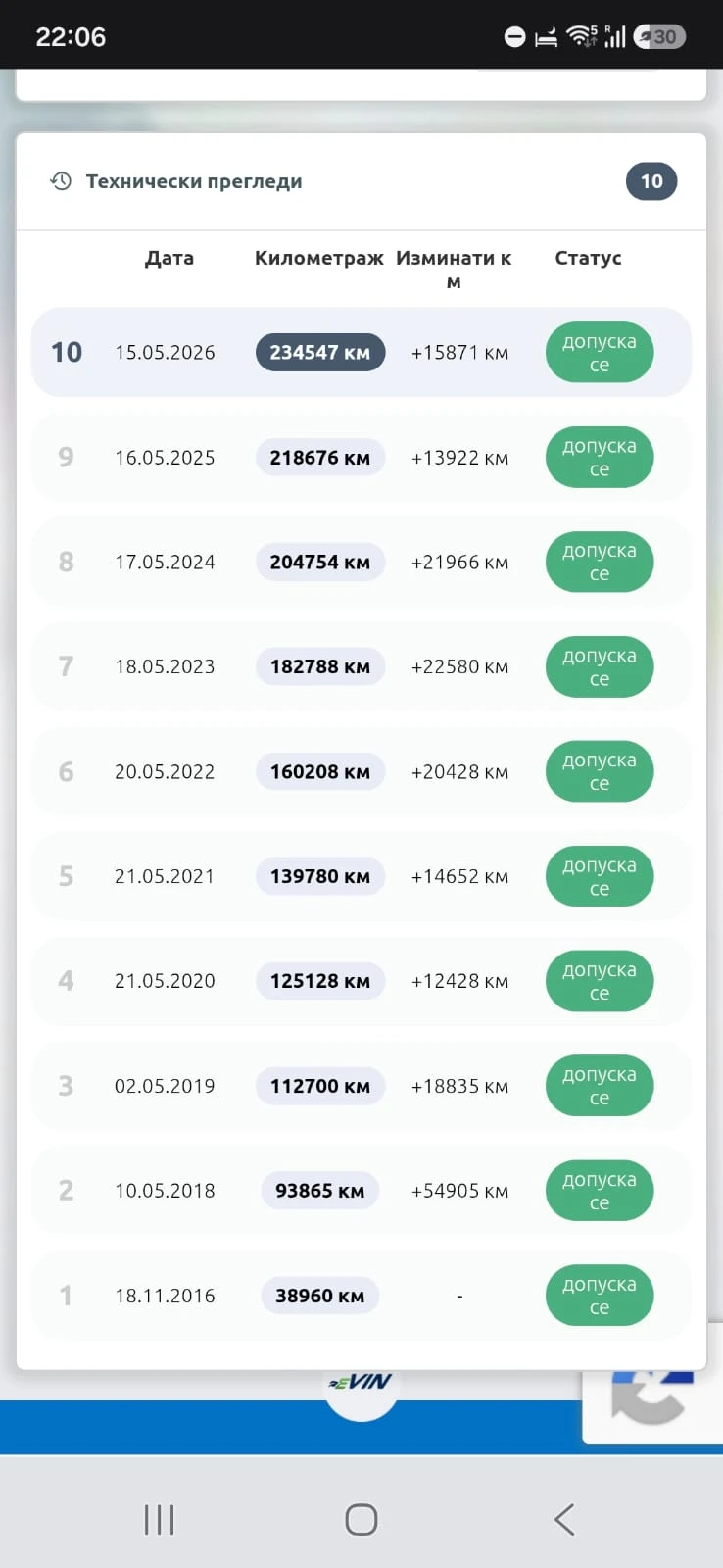Viewport: 723px width, 1568px height.
Task: Tap the Wi-Fi status icon
Action: [581, 37]
